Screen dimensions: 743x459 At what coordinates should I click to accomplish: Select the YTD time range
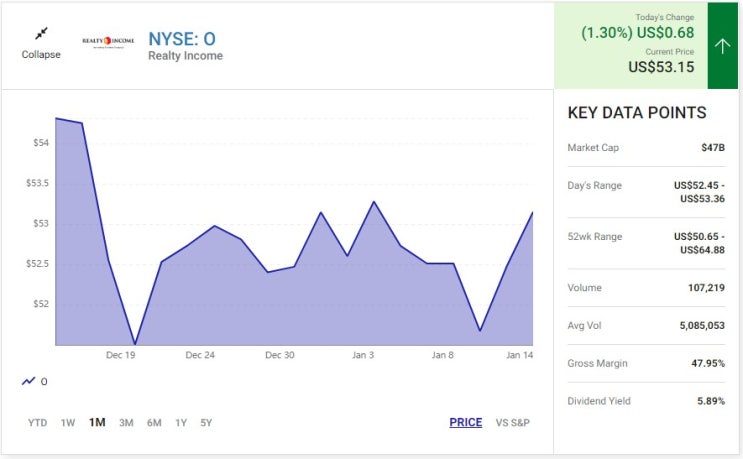click(x=37, y=423)
